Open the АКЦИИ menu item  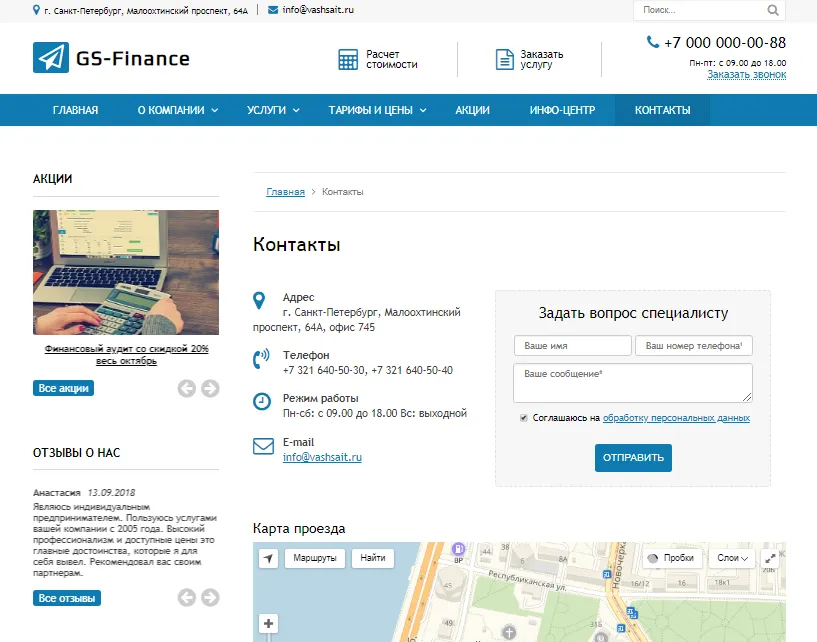click(471, 110)
